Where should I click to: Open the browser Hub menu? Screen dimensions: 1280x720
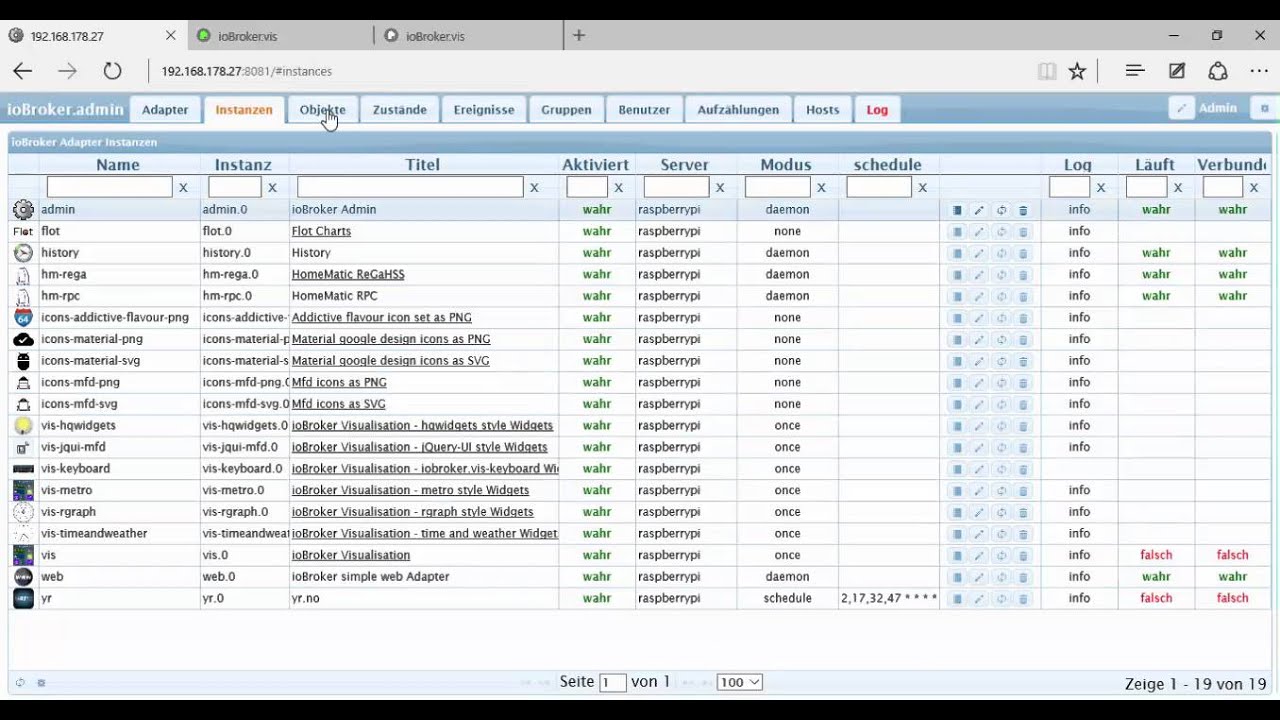(x=1135, y=71)
